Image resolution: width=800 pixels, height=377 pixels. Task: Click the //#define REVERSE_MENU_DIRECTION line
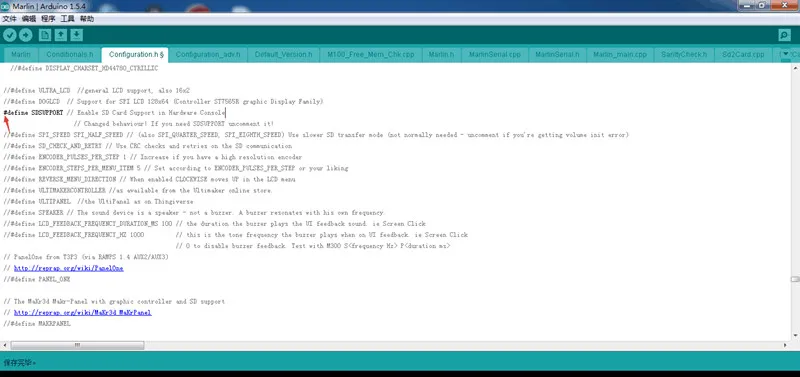point(149,180)
